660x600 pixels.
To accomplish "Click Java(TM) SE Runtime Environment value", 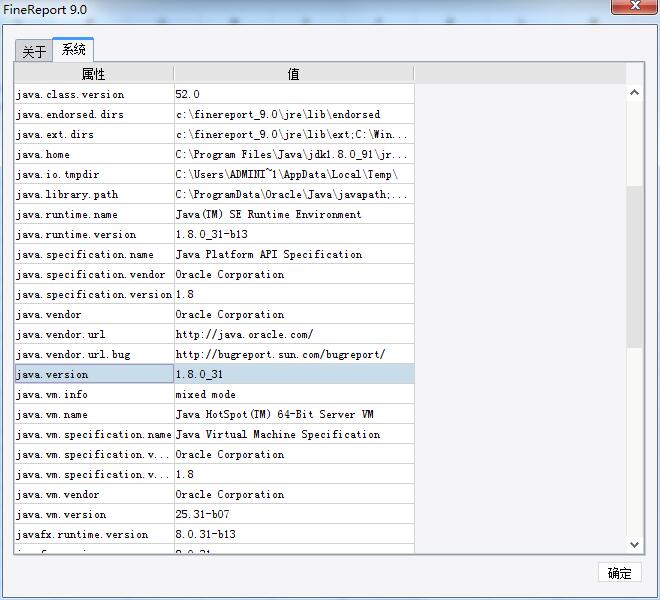I will click(x=294, y=214).
